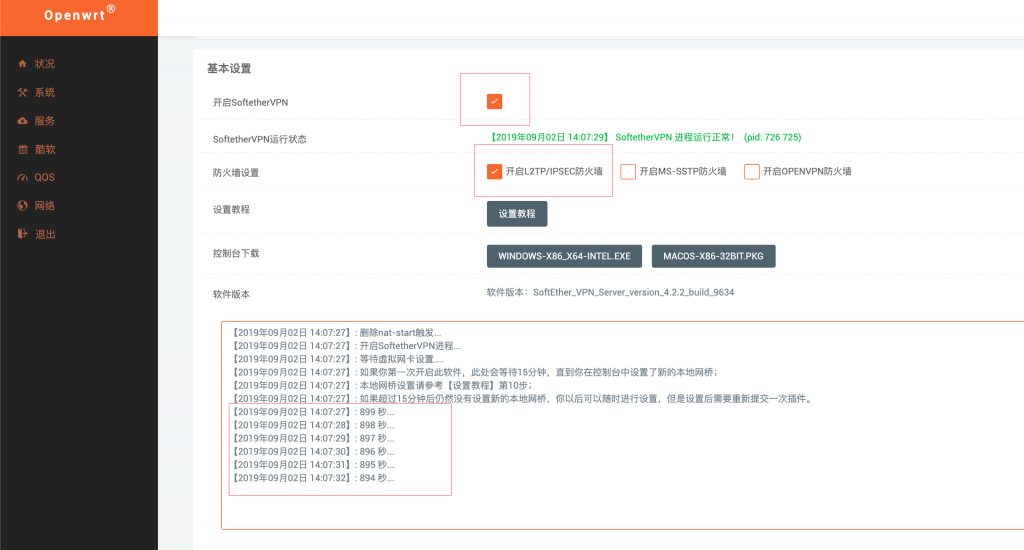Click the globe icon beside 网络
The image size is (1024, 550).
click(22, 206)
